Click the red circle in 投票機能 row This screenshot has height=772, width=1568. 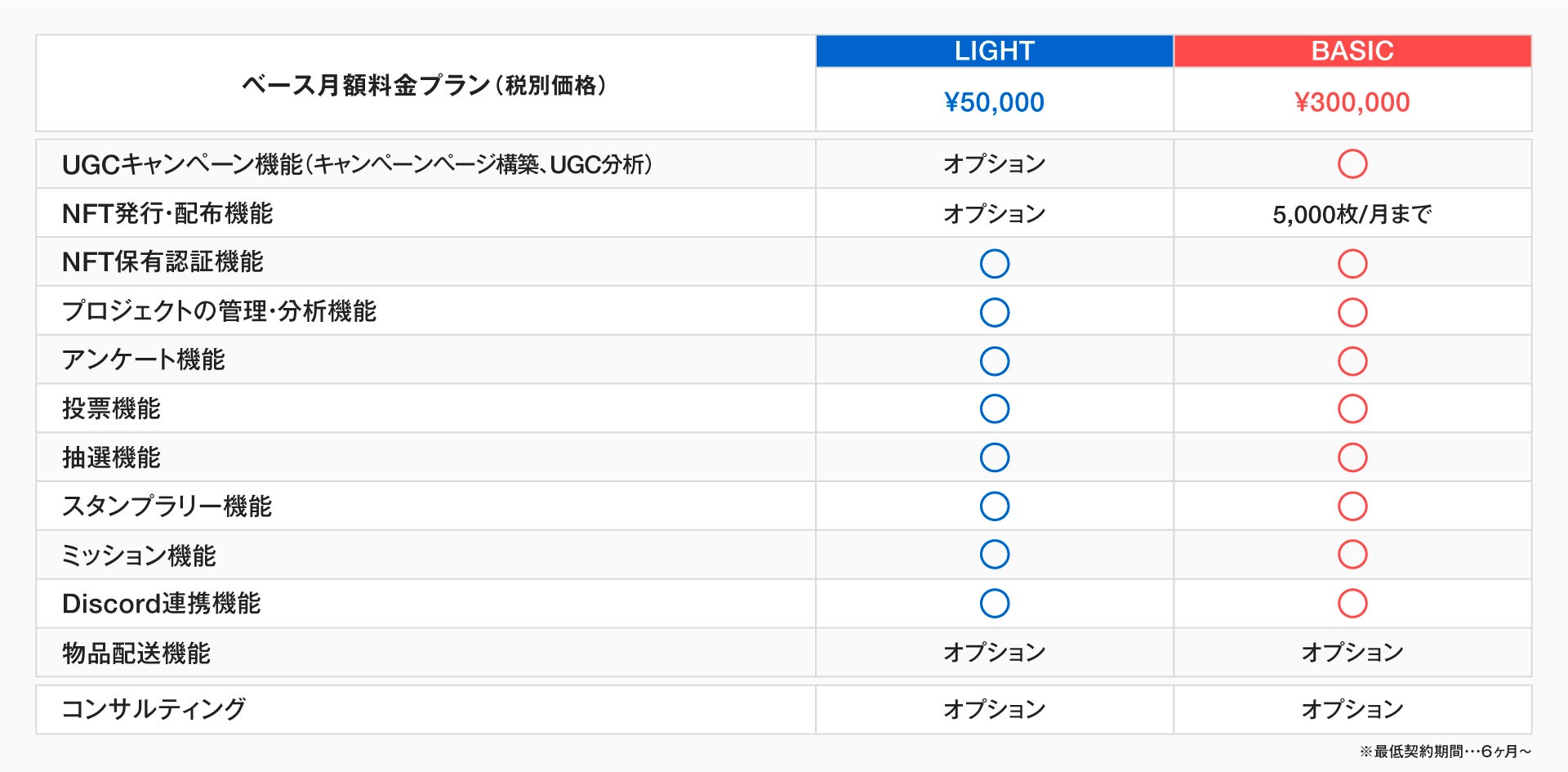(1352, 409)
